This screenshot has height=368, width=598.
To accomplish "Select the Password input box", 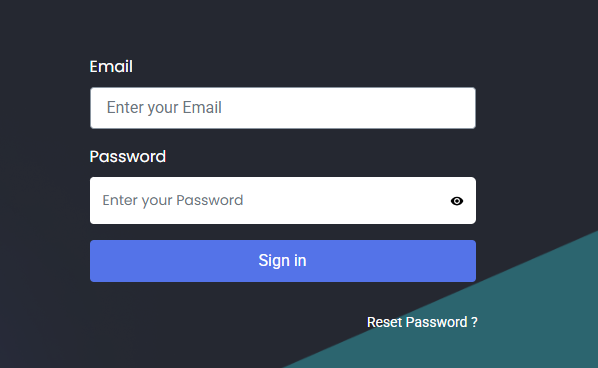I will click(x=283, y=201).
